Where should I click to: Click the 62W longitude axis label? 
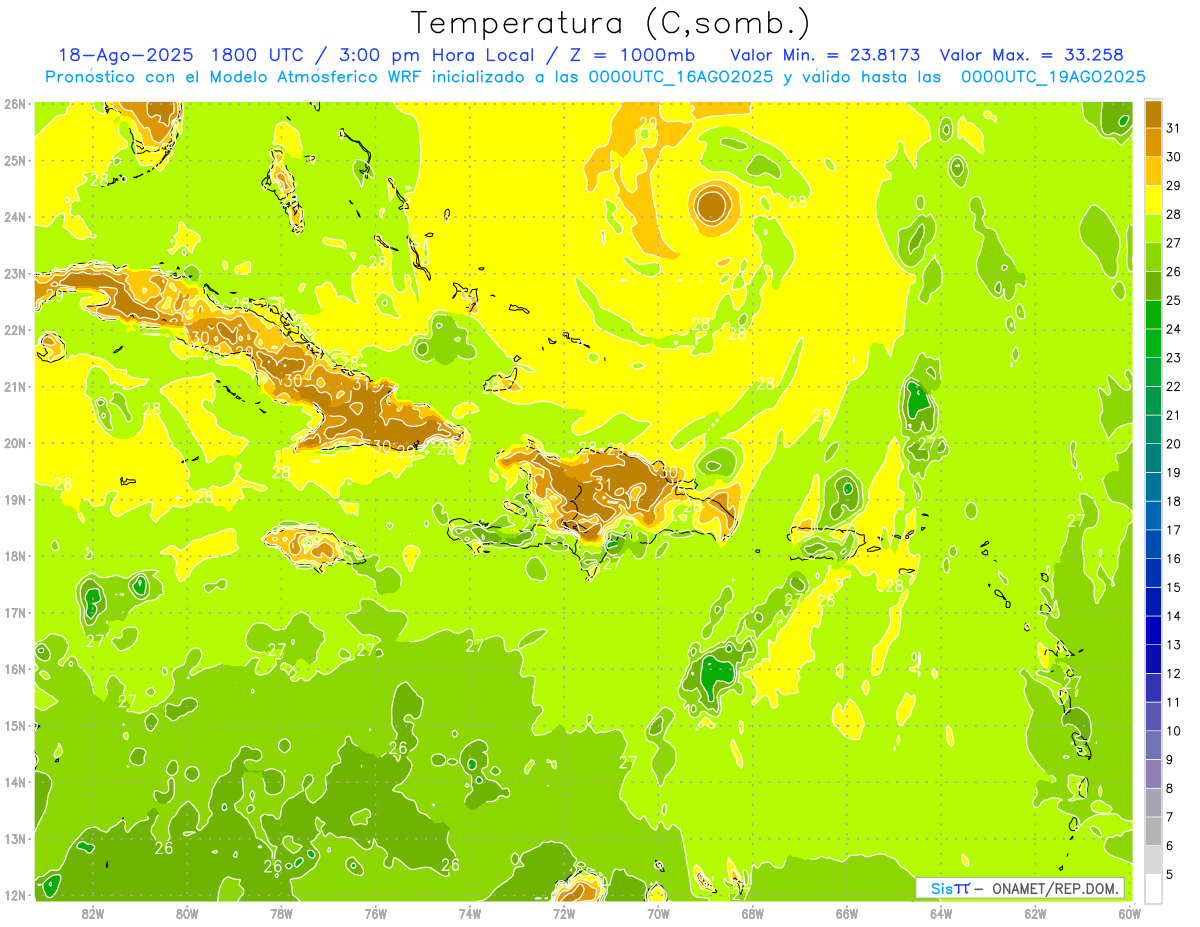1035,913
